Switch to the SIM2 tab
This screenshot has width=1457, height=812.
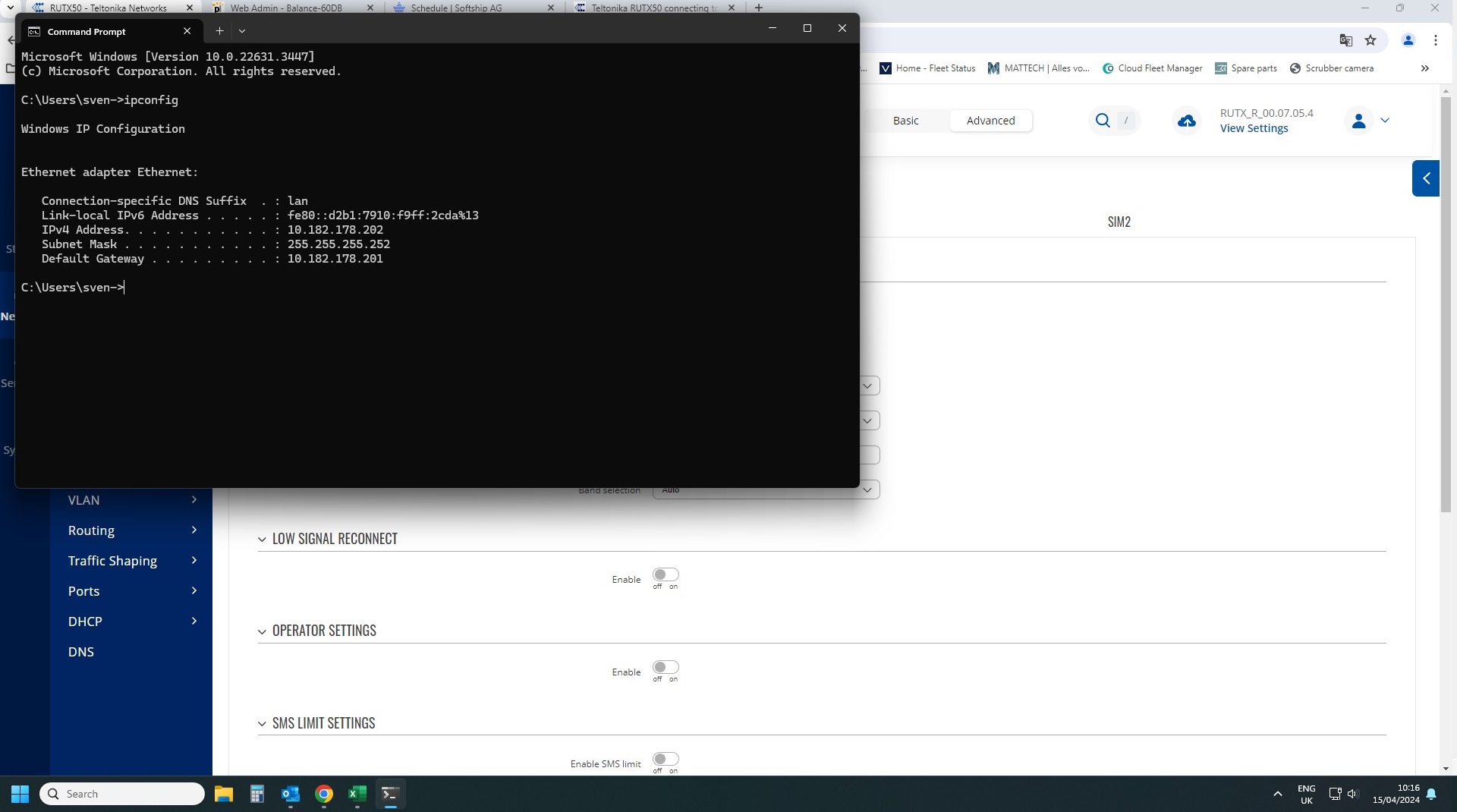(1119, 222)
